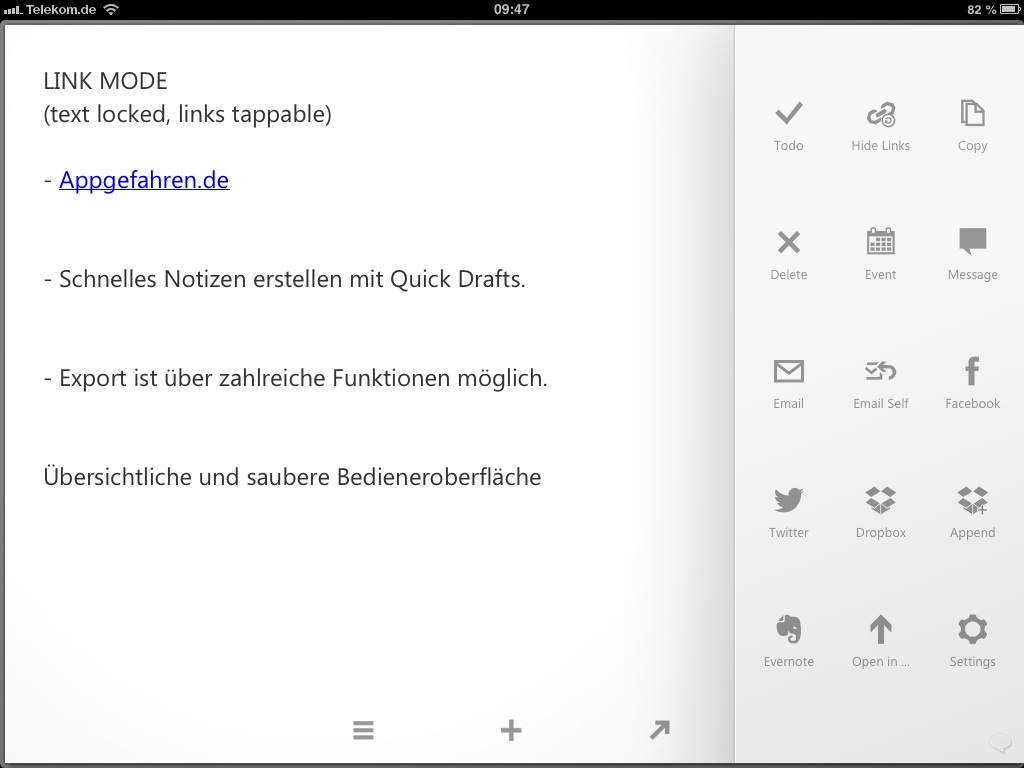Delete the current draft
The height and width of the screenshot is (768, 1024).
[x=788, y=243]
